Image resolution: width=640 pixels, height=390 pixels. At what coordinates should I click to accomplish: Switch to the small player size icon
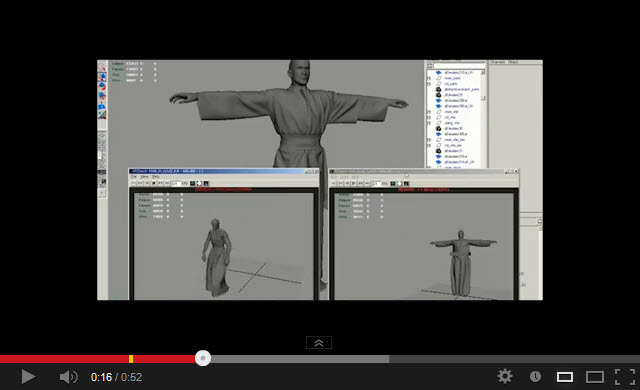click(565, 377)
